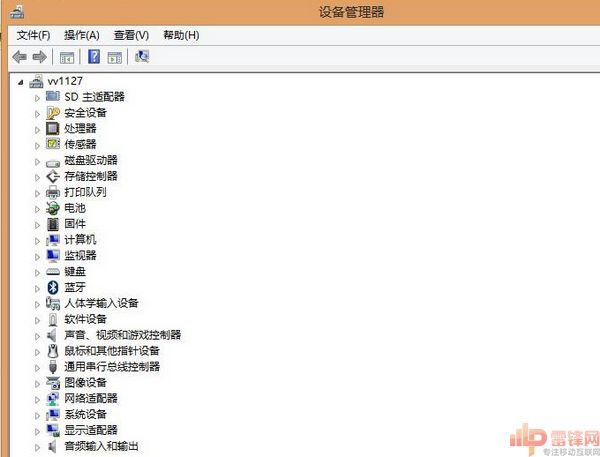Open the 操作(A) menu
600x457 pixels.
[82, 35]
